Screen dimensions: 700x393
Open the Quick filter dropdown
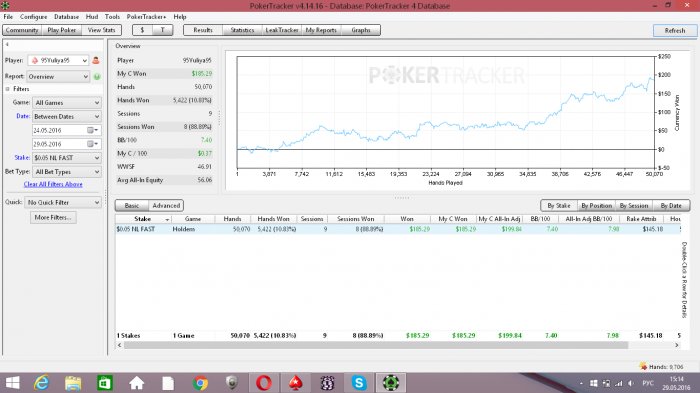(63, 202)
